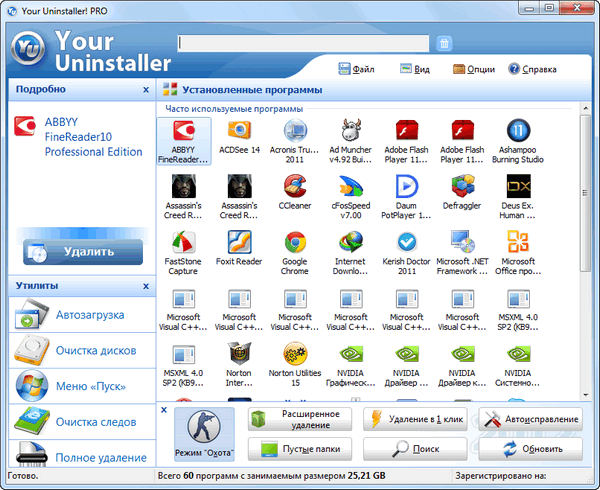The image size is (600, 490).
Task: Open the Файл menu
Action: pyautogui.click(x=355, y=69)
